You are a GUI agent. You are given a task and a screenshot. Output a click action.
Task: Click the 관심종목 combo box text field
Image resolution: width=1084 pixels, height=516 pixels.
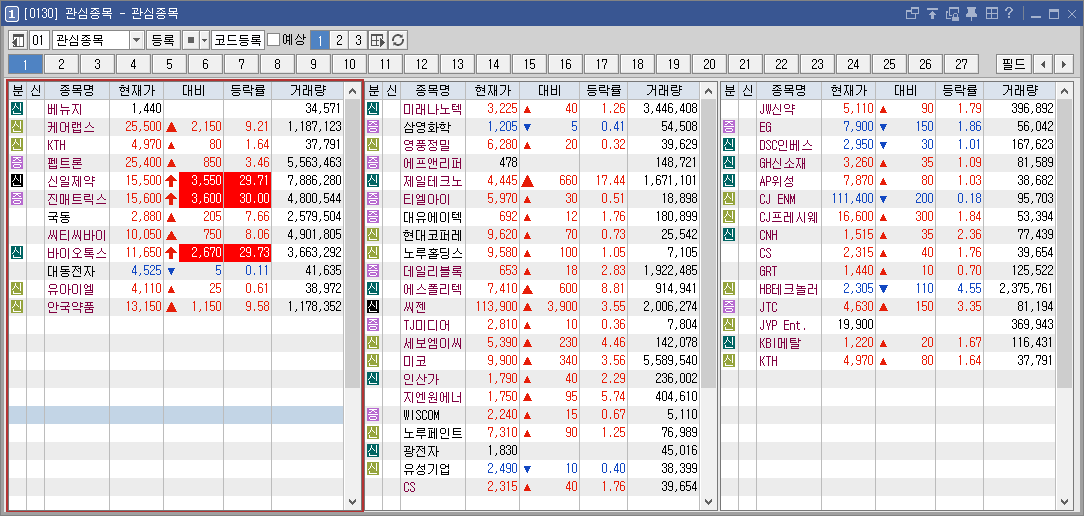click(90, 40)
